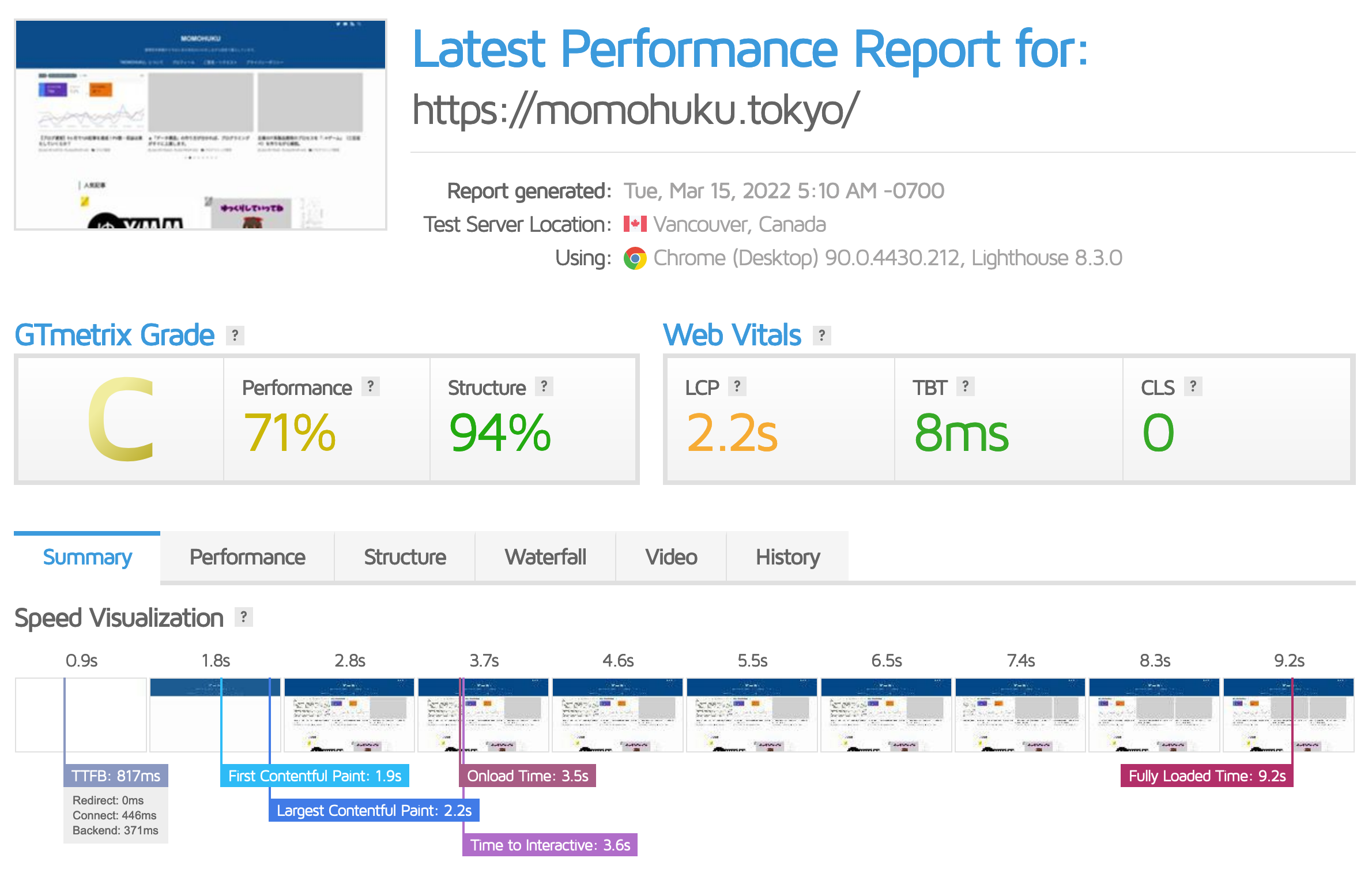Select the Summary tab
This screenshot has height=873, width=1372.
coord(87,557)
